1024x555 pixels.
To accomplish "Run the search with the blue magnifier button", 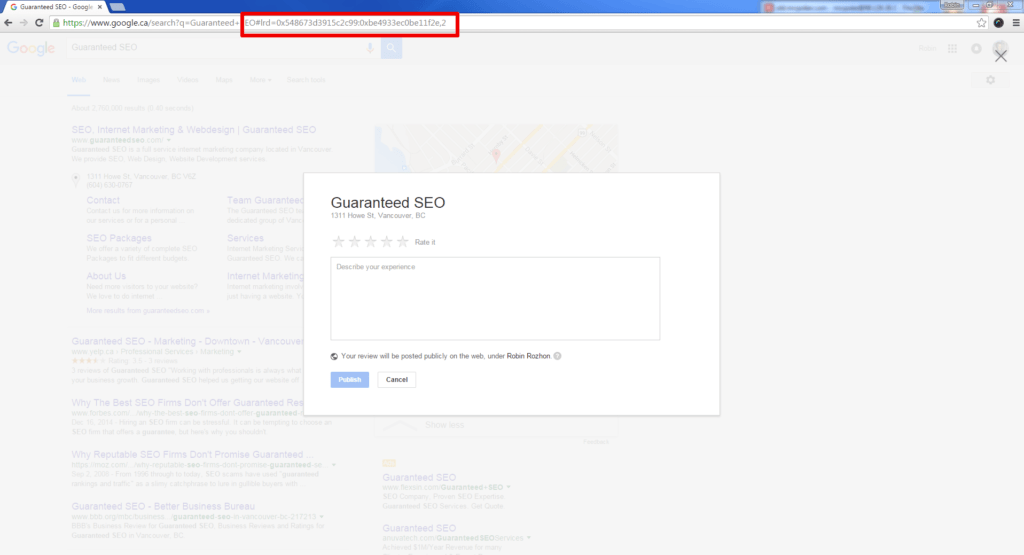I will pos(391,48).
